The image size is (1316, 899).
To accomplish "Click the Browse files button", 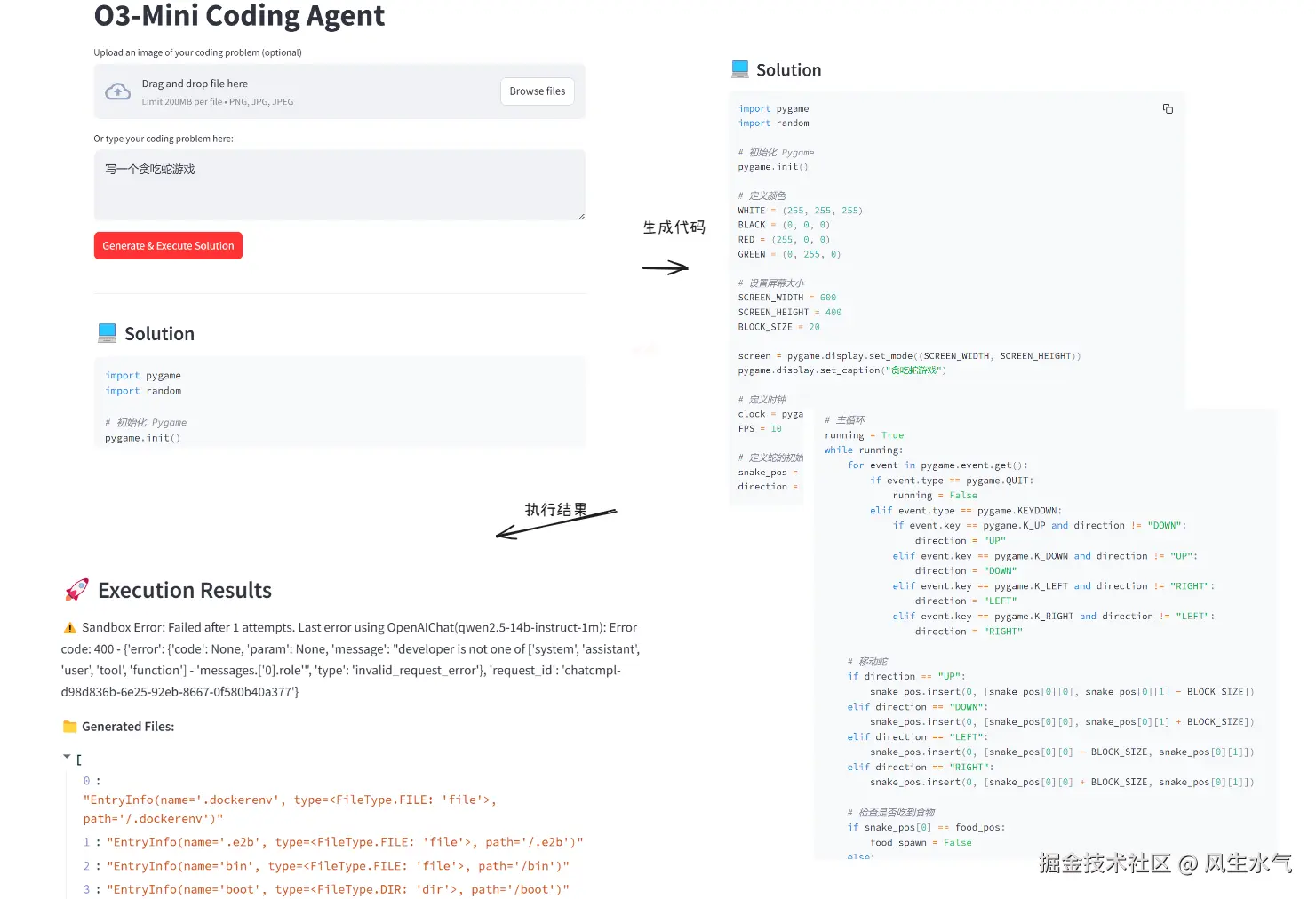I will [538, 91].
